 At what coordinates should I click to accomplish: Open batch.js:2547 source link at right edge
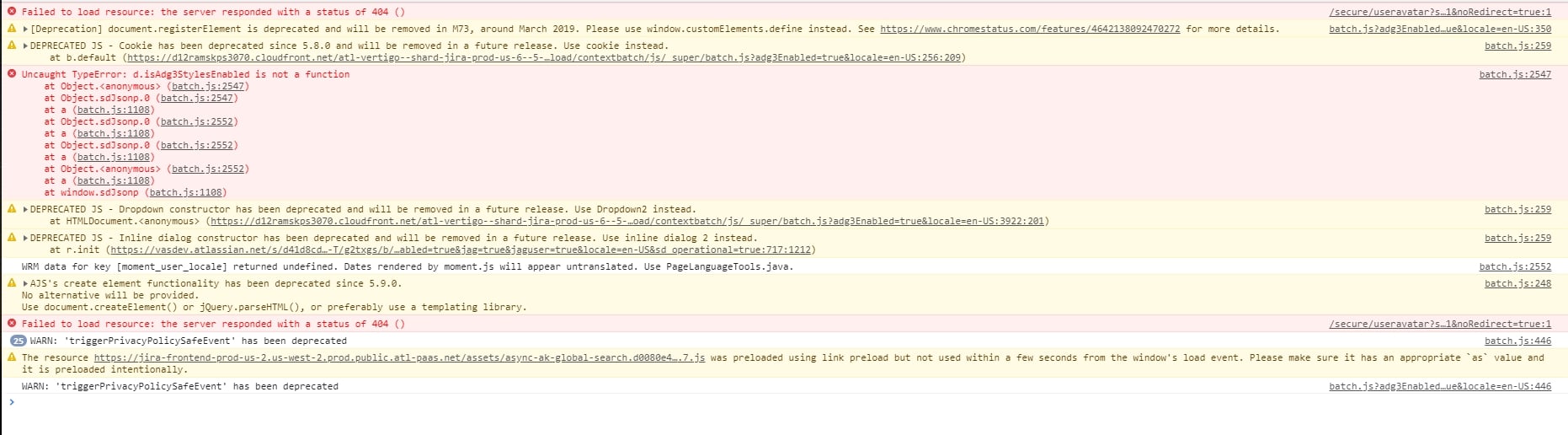(1515, 74)
